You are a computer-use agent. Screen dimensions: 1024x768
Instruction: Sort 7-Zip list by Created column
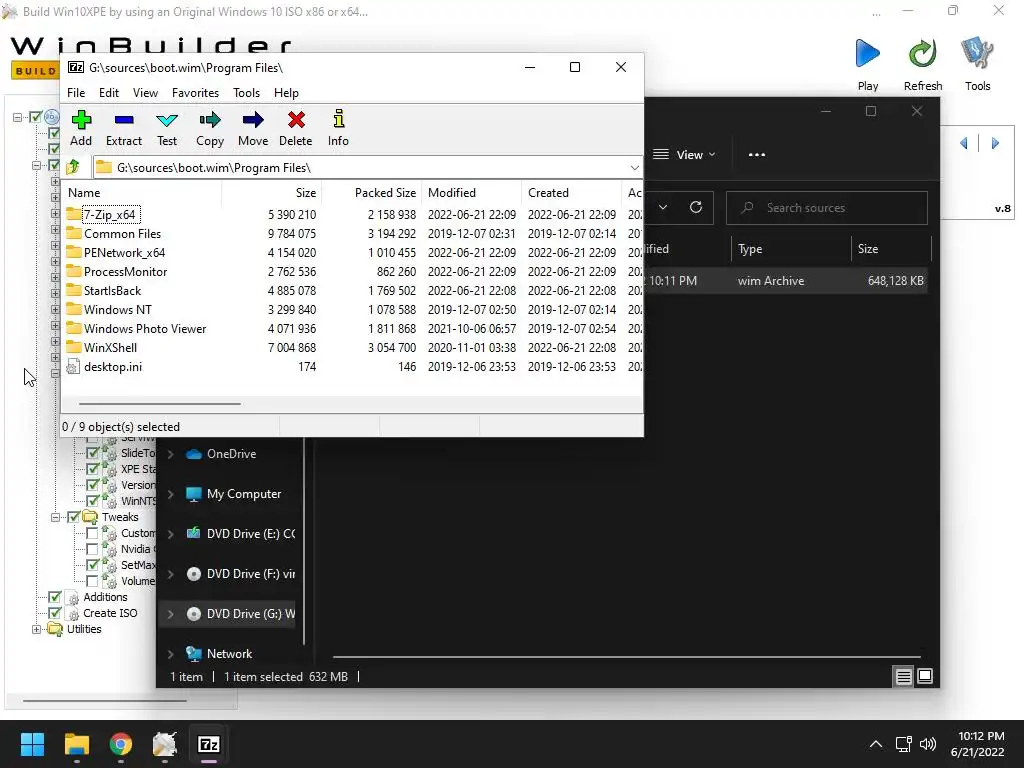(572, 193)
